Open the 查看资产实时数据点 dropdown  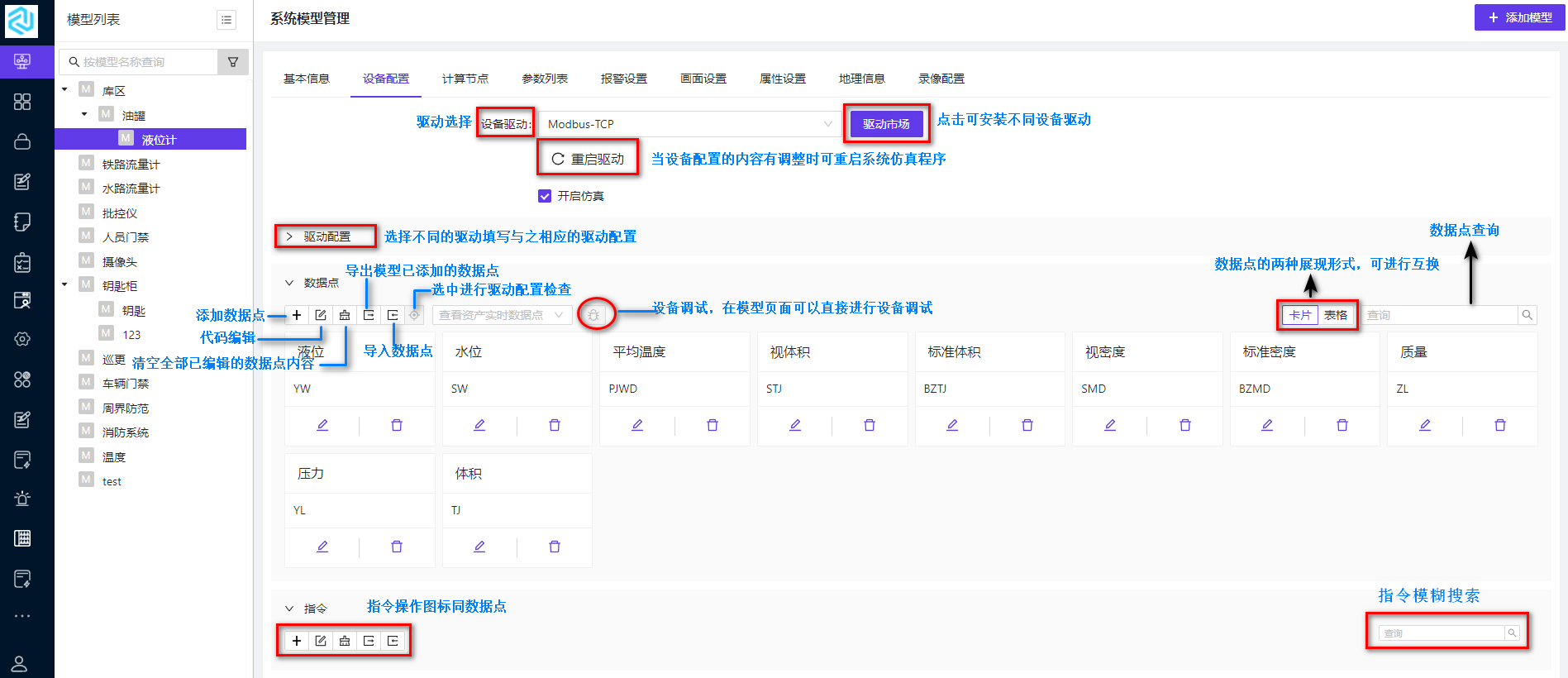[502, 315]
